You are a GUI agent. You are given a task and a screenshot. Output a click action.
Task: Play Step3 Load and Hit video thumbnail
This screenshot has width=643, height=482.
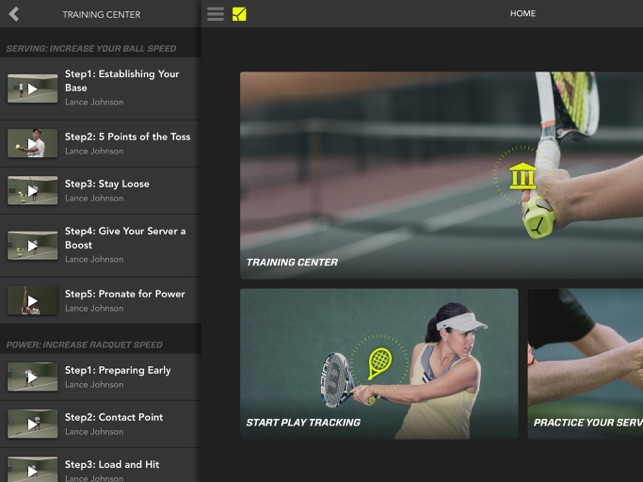pos(32,470)
